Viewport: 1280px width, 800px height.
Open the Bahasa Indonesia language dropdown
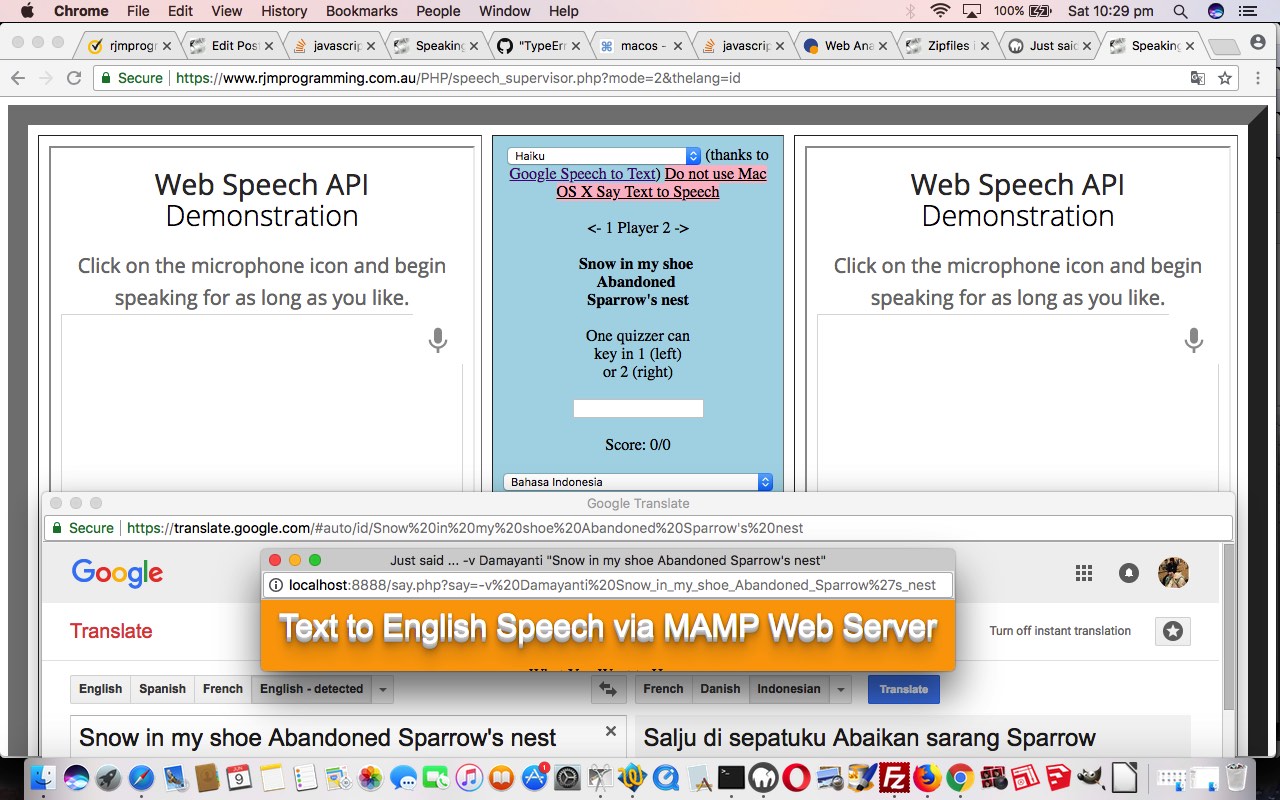[638, 482]
